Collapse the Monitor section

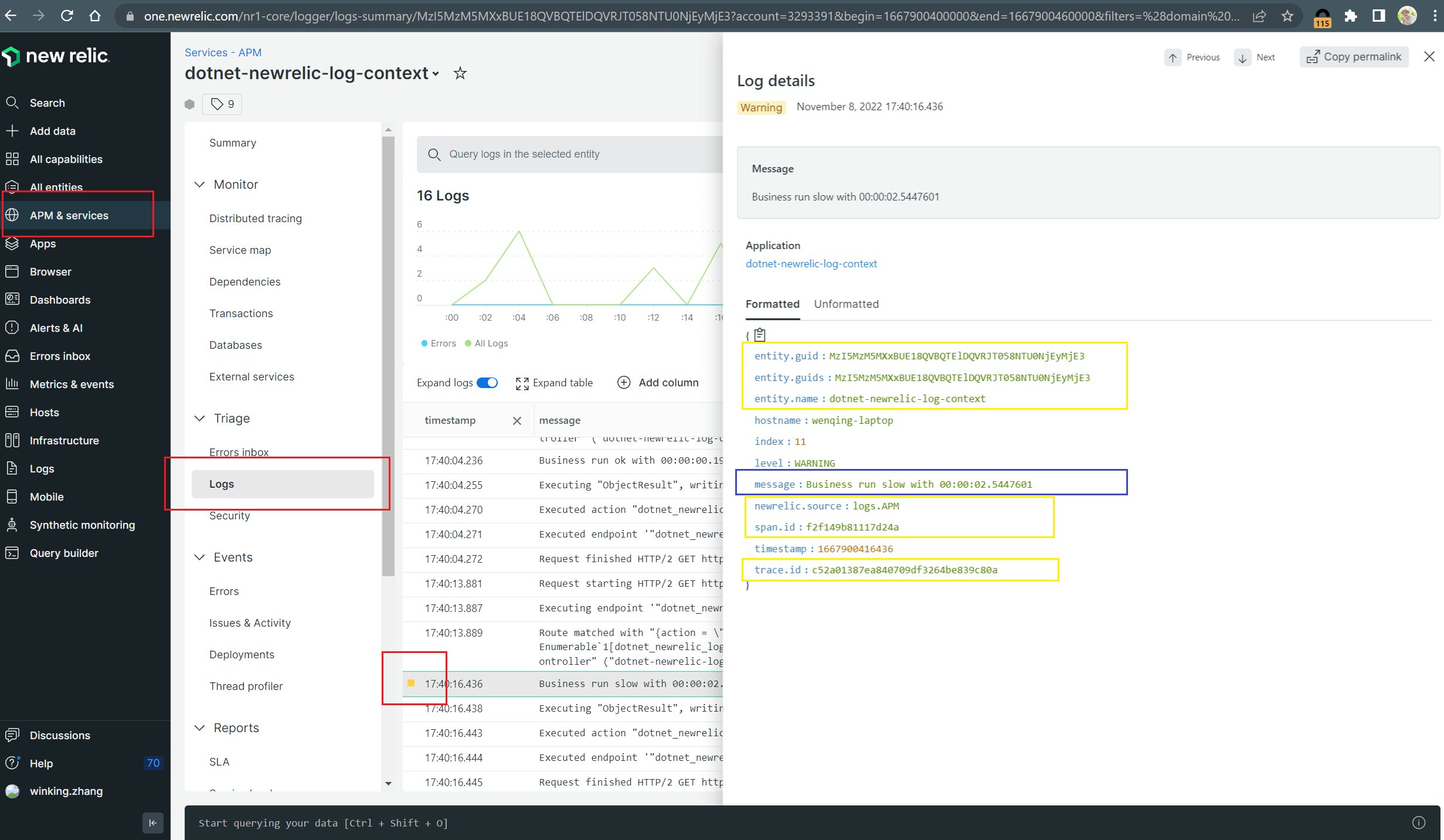pyautogui.click(x=199, y=185)
